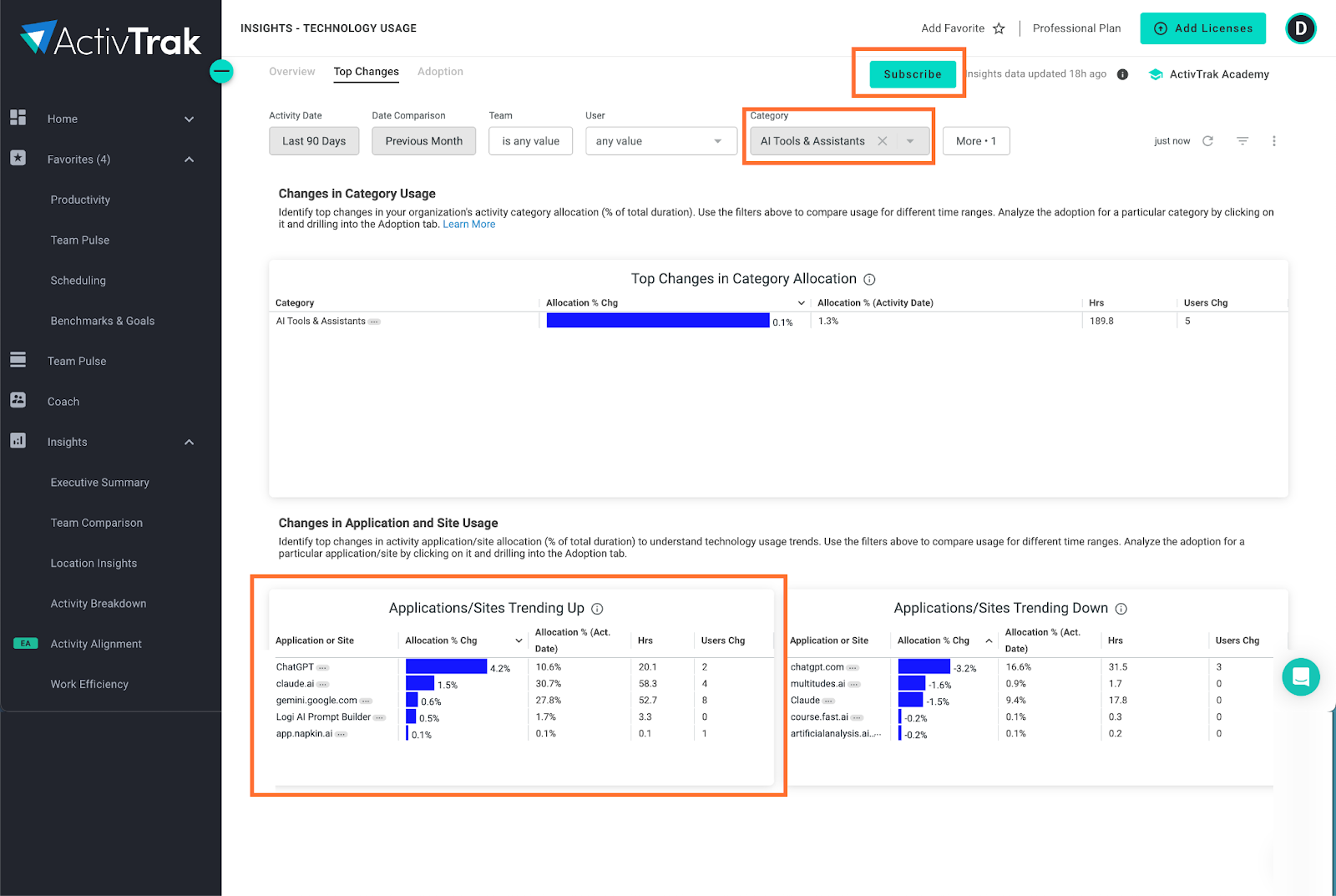Viewport: 1336px width, 896px height.
Task: Open Executive Summary under Insights
Action: click(100, 483)
